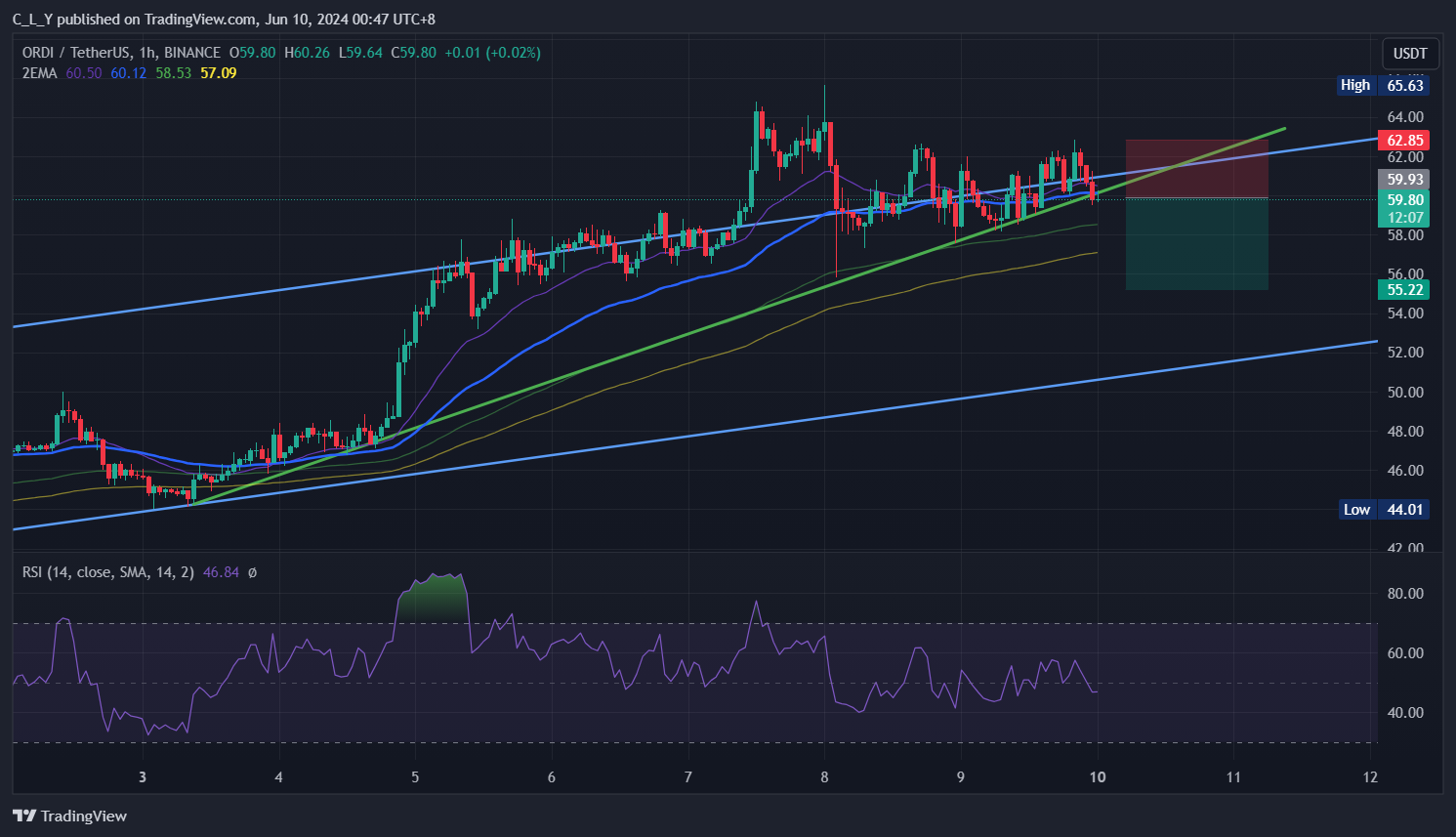Click the date label 3 on time axis
The image size is (1456, 837).
[x=143, y=777]
